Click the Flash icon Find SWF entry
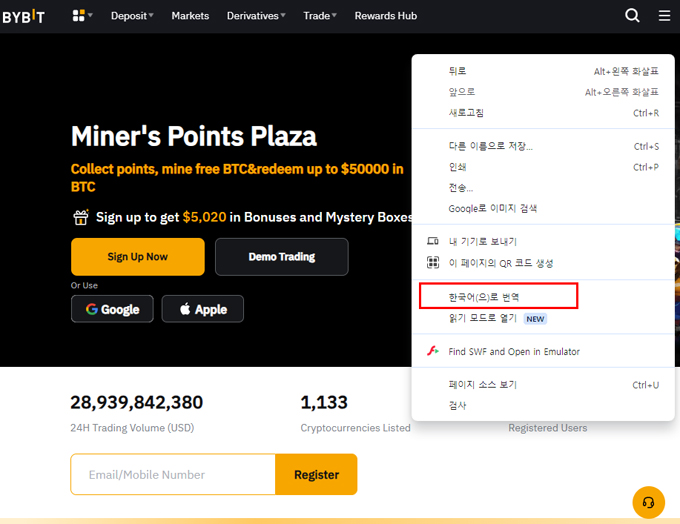 point(433,351)
